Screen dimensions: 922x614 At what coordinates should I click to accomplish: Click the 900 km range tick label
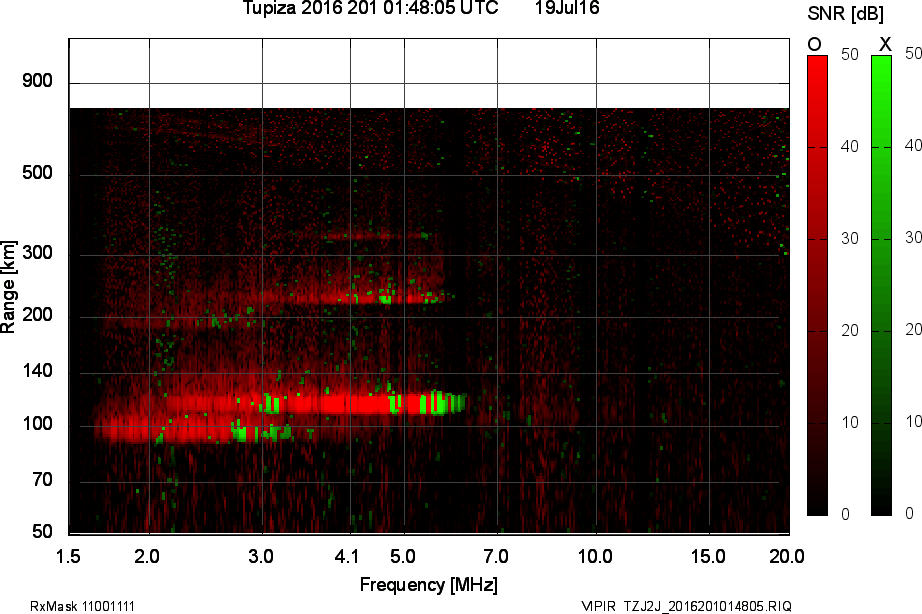click(37, 82)
